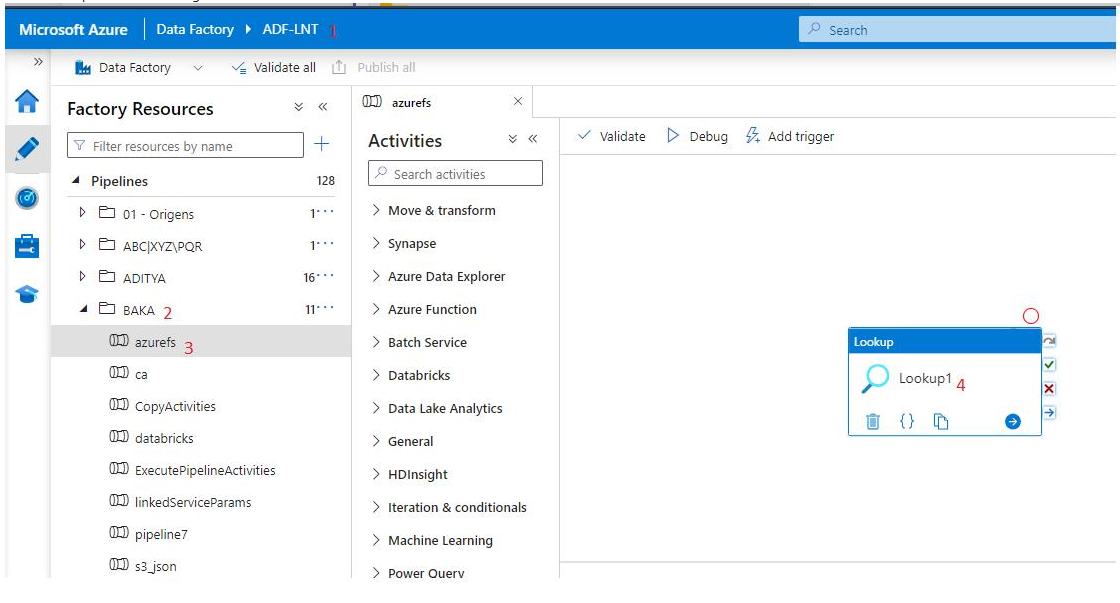Collapse the BAKA folder
The width and height of the screenshot is (1120, 603).
point(83,309)
